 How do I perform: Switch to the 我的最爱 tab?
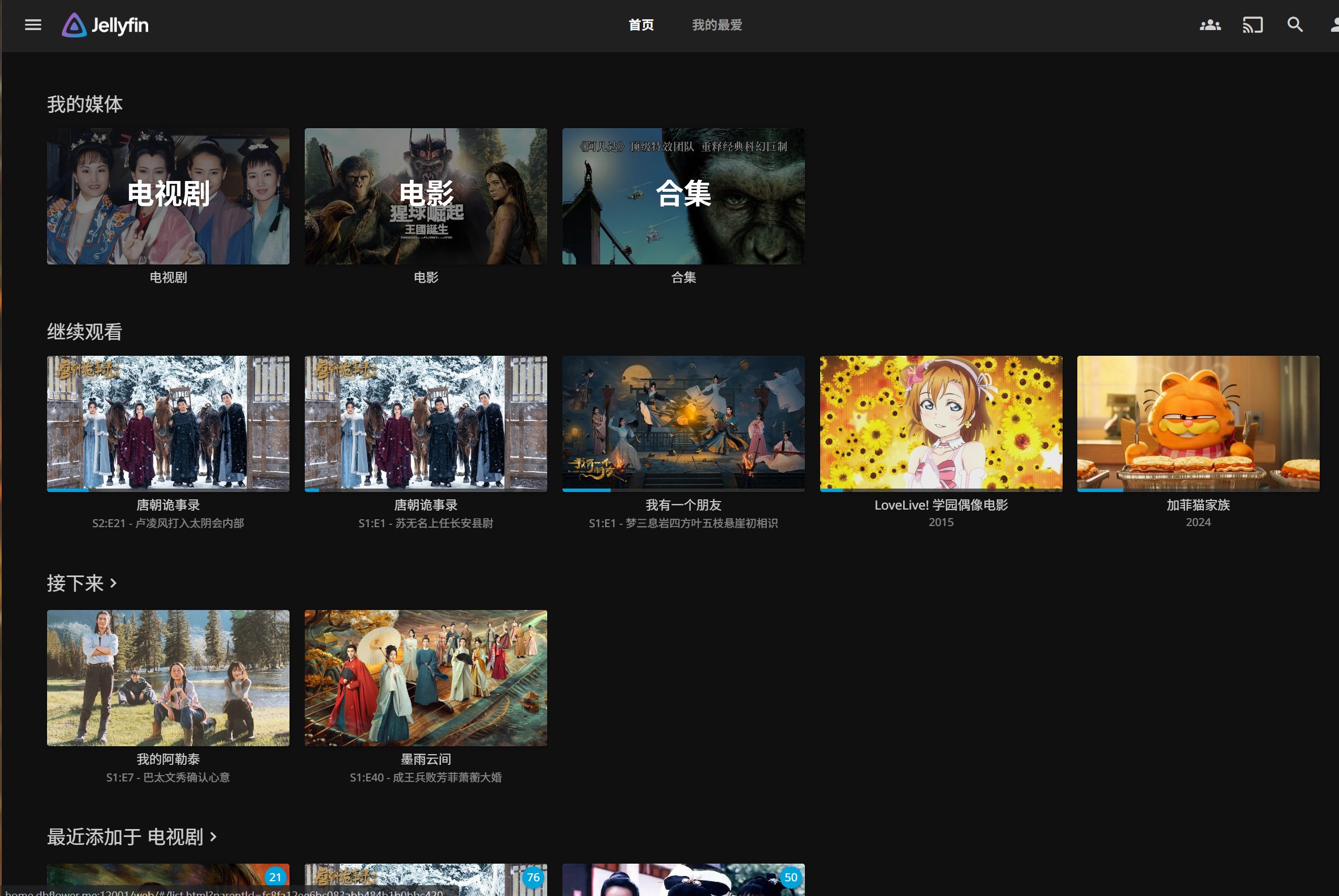(x=717, y=25)
